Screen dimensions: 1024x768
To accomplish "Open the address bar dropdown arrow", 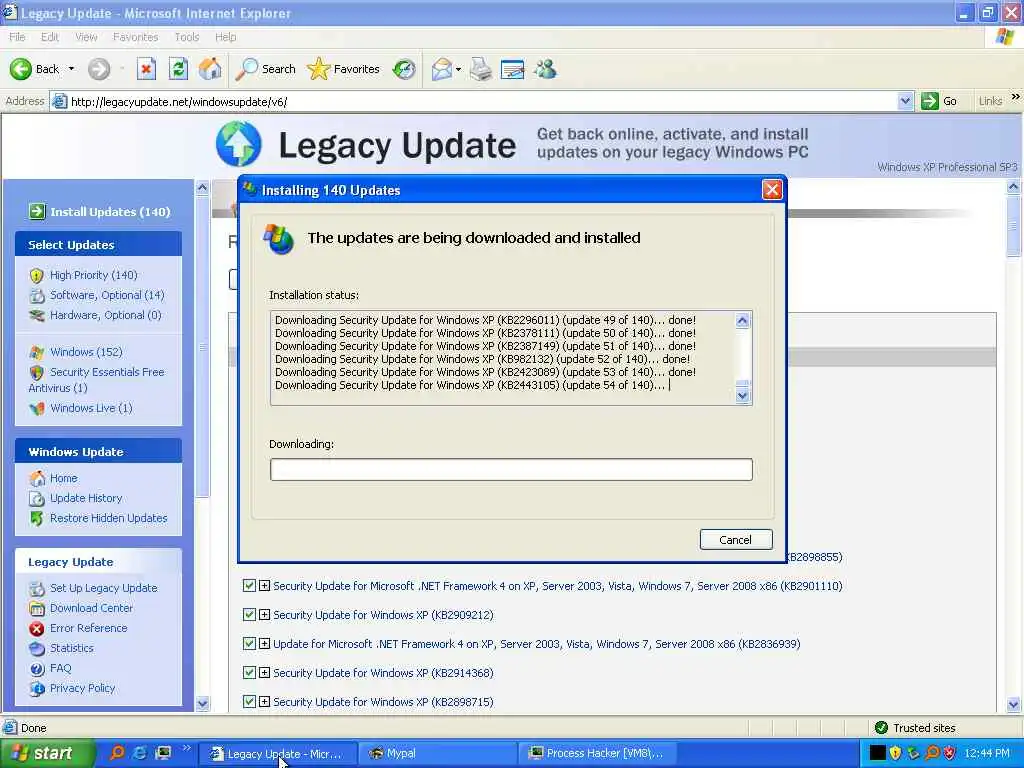I will click(905, 101).
